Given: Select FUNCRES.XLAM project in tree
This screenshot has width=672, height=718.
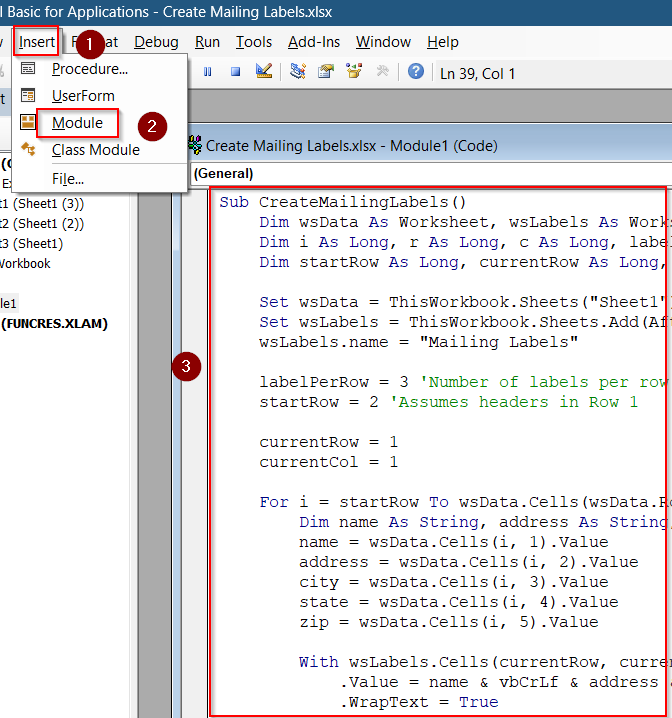Looking at the screenshot, I should pyautogui.click(x=54, y=324).
